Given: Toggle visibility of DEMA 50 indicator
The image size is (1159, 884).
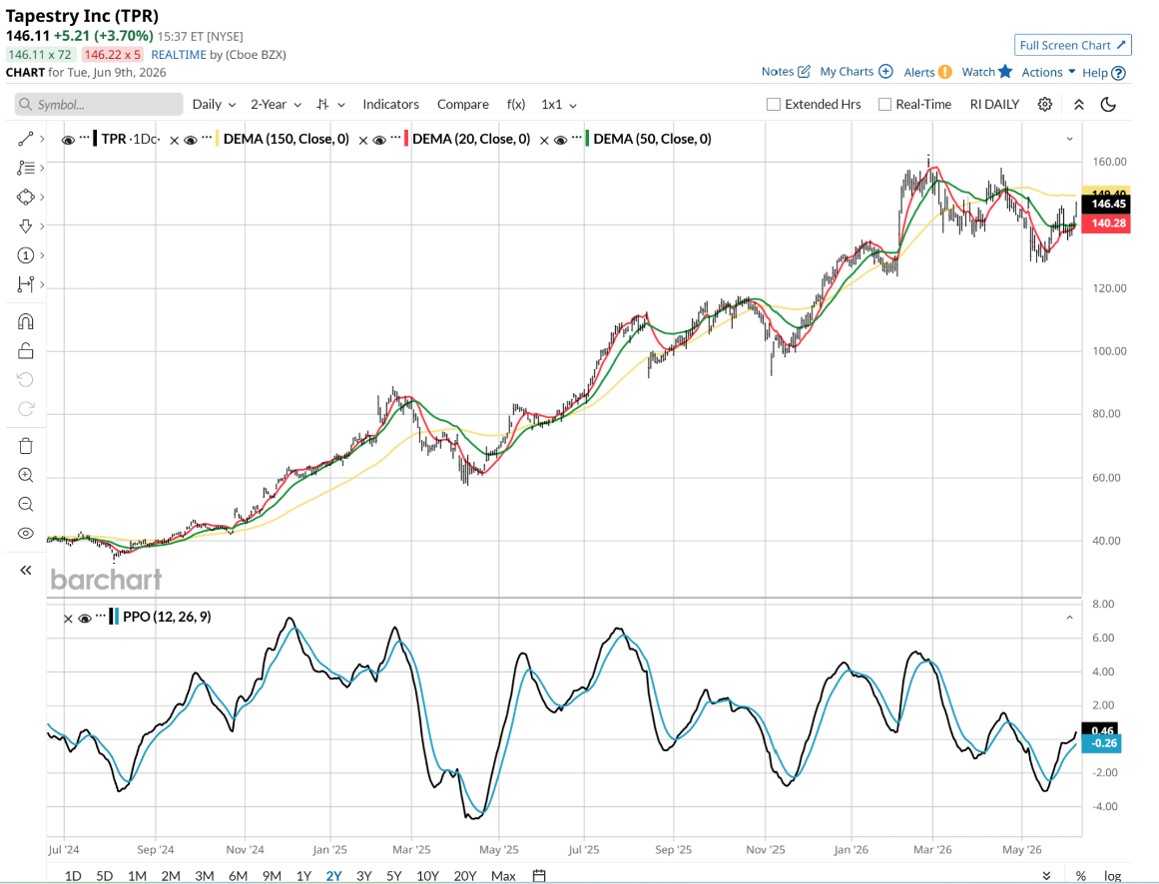Looking at the screenshot, I should [560, 140].
